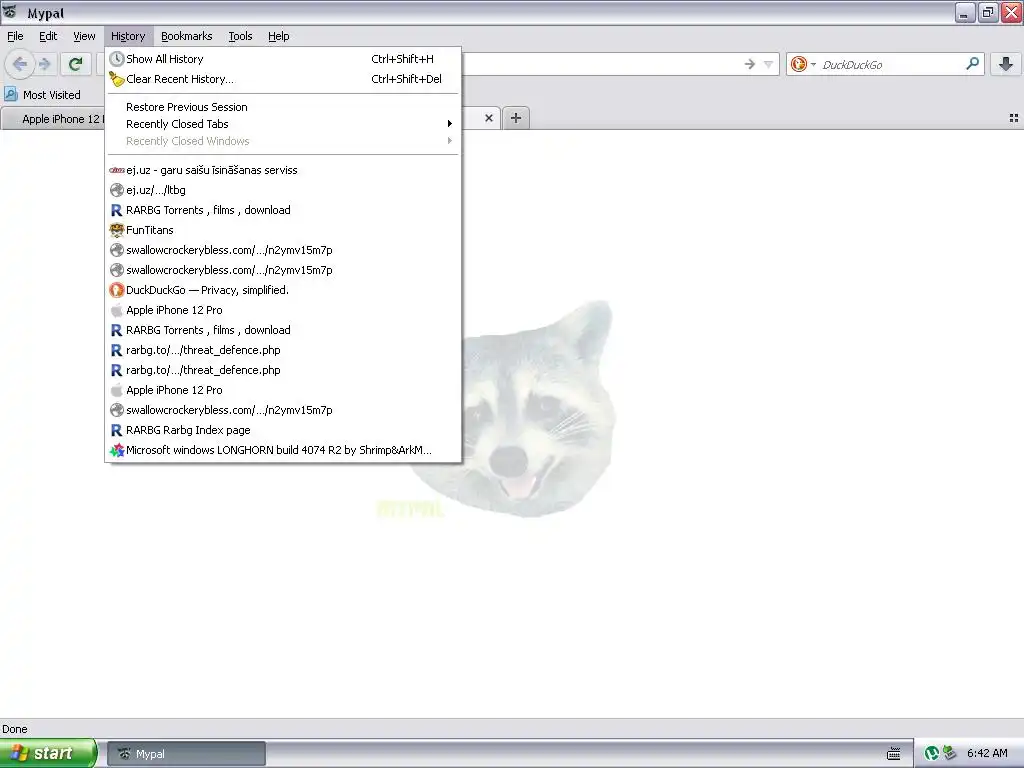Open the Windows start button

pyautogui.click(x=48, y=753)
